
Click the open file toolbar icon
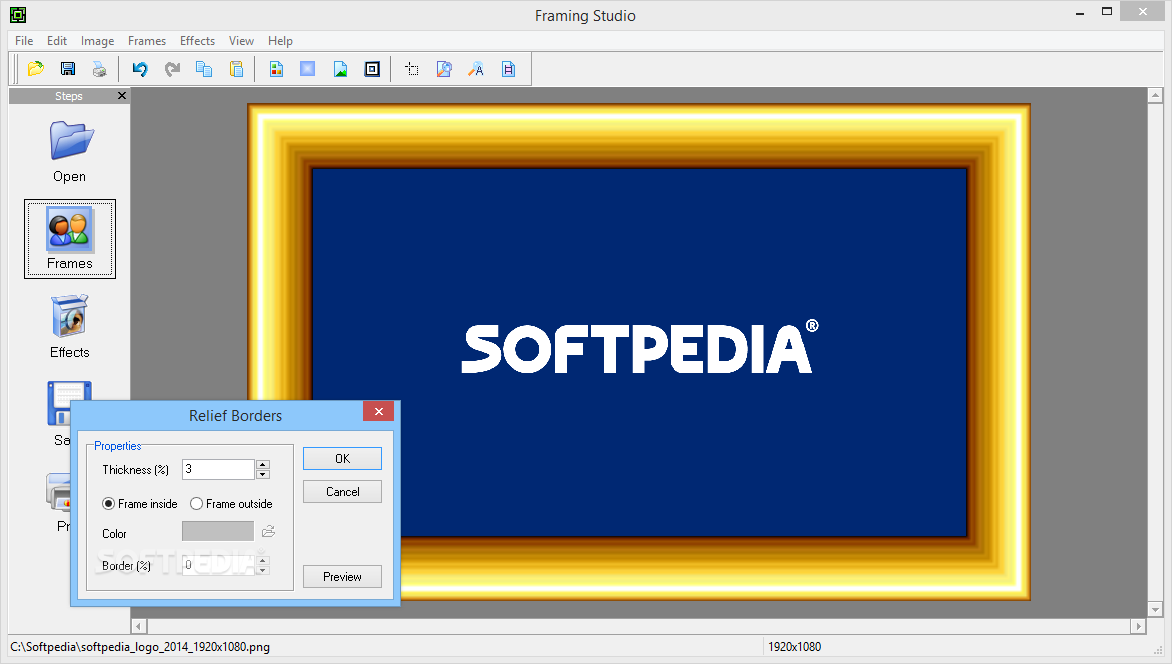coord(35,69)
